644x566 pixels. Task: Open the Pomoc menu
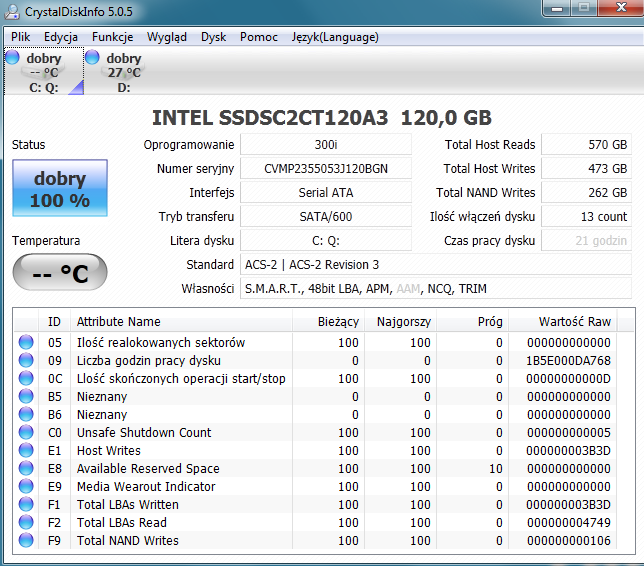[259, 37]
